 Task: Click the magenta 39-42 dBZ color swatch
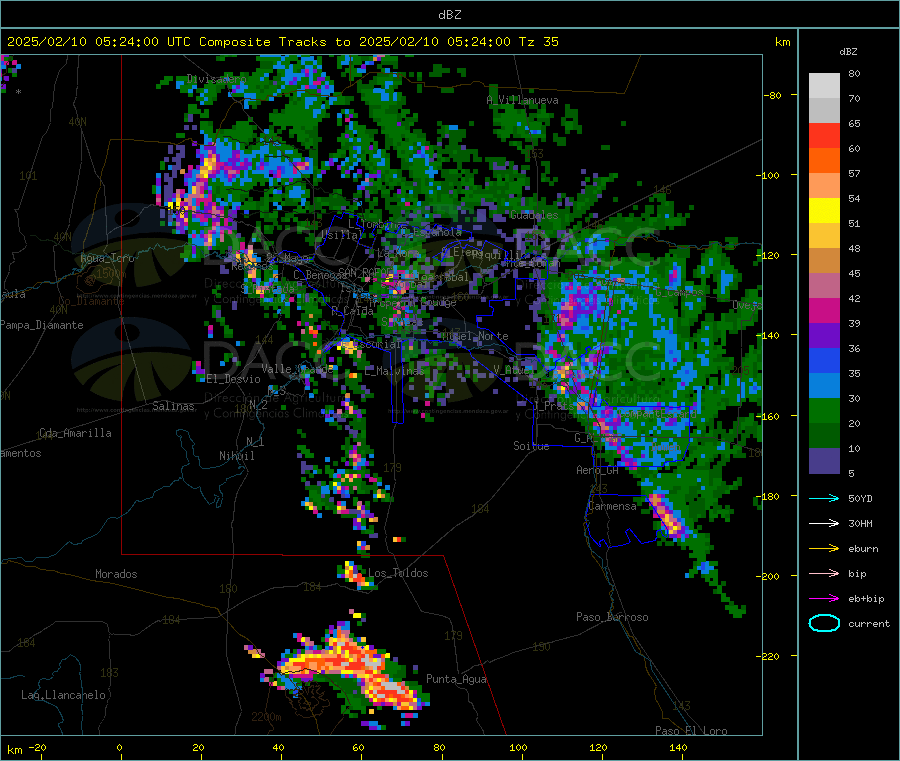(x=824, y=311)
